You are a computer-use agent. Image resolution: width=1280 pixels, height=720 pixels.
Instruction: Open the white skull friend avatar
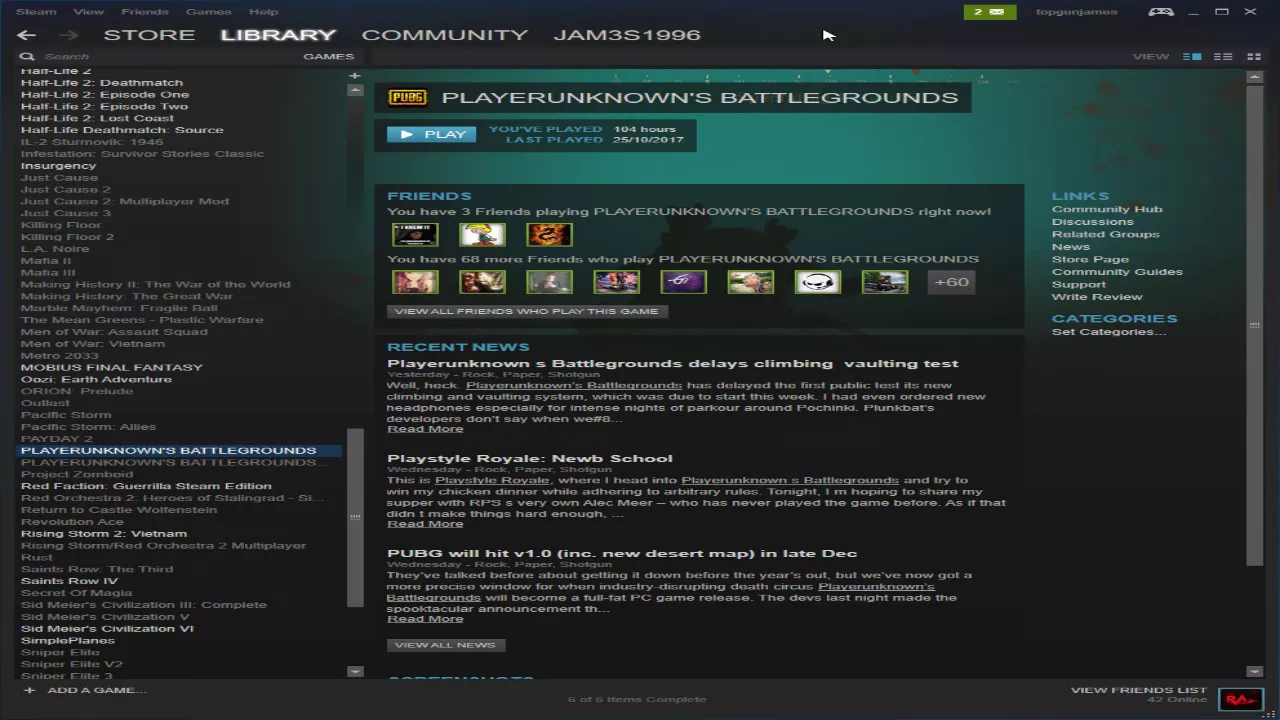(x=818, y=282)
